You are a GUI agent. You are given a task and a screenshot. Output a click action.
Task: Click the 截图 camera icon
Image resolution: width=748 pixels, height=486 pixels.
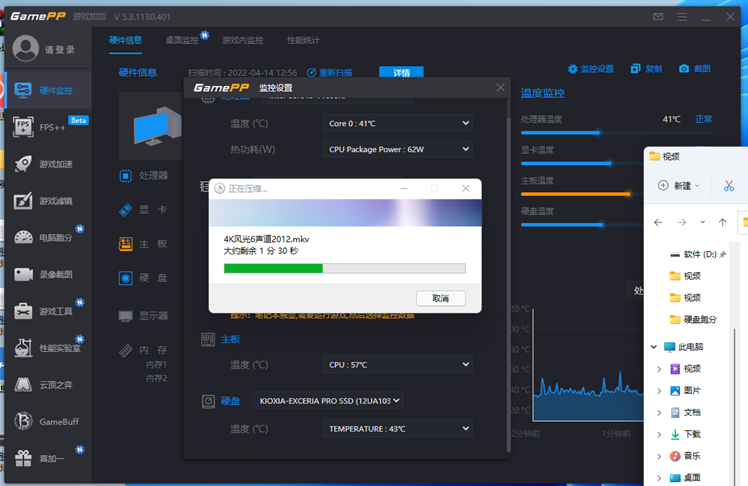(x=684, y=69)
